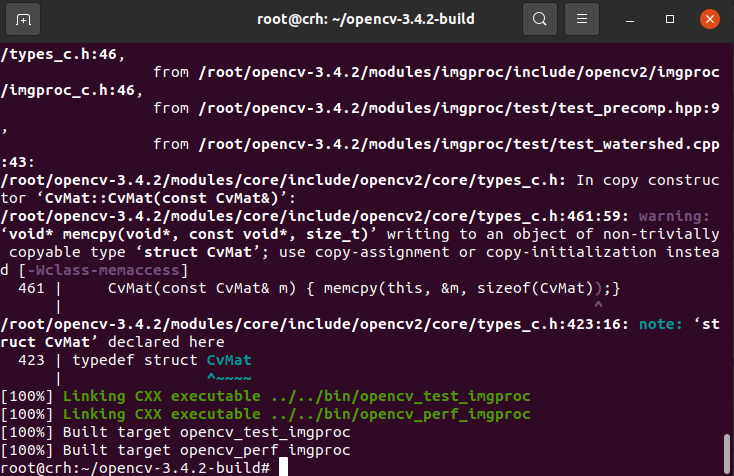Click the terminal vertical scrollbar thumb
This screenshot has height=476, width=734.
(727, 453)
